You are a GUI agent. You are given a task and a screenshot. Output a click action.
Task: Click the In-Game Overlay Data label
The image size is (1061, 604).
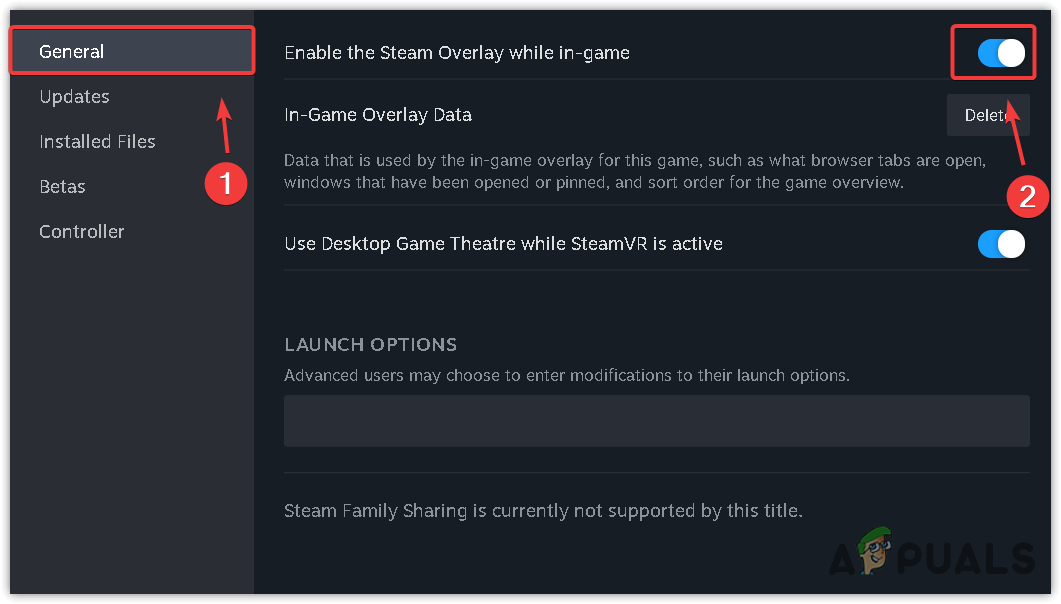(x=377, y=115)
